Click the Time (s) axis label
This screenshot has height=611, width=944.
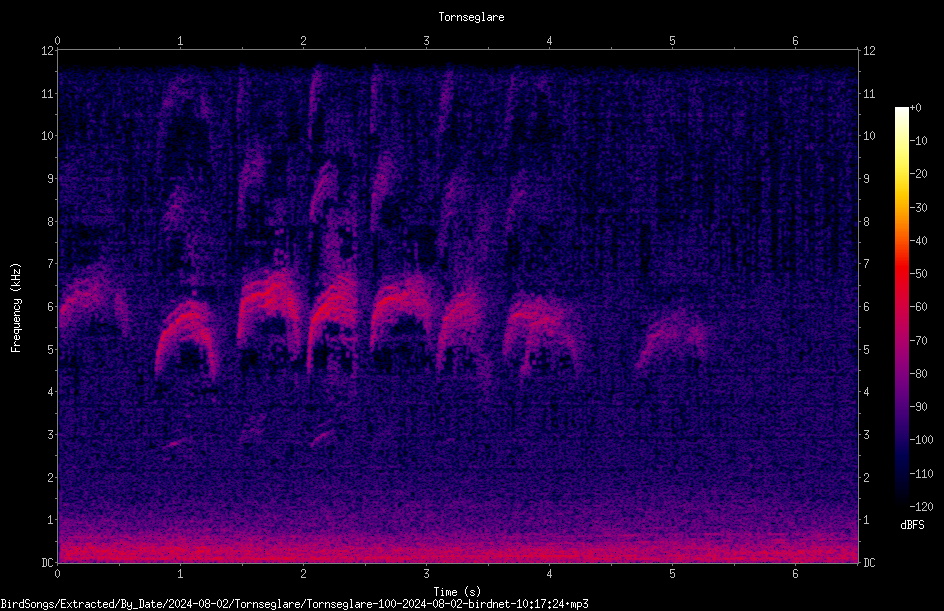point(457,592)
